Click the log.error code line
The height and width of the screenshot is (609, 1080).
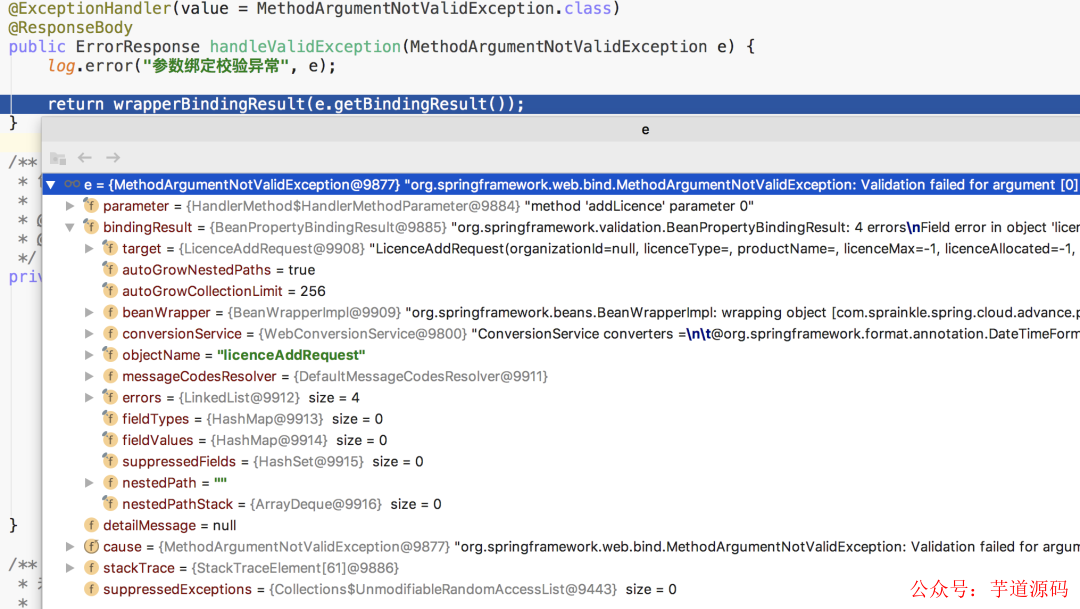[191, 66]
